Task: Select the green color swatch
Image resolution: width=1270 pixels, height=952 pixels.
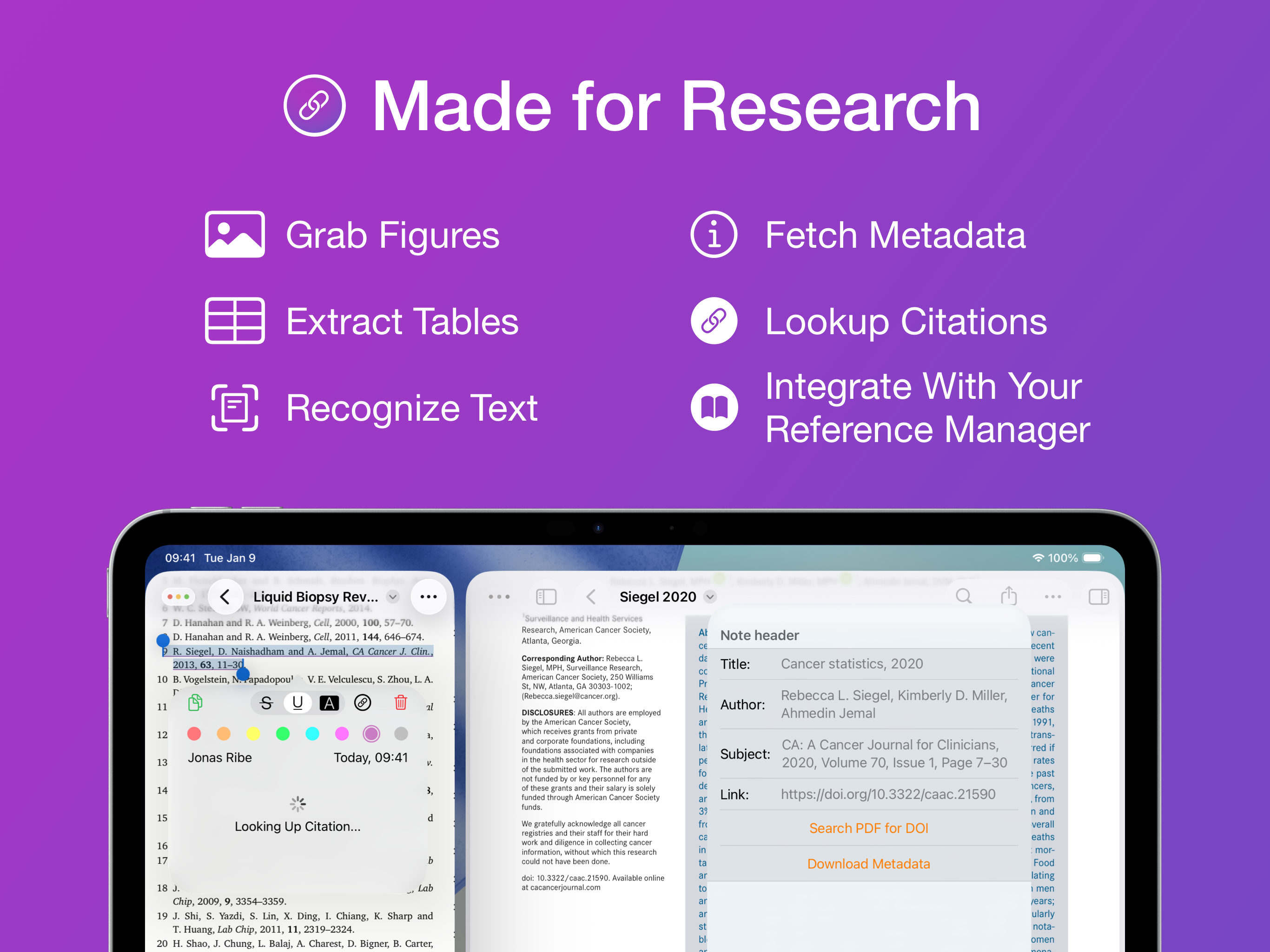Action: coord(283,733)
